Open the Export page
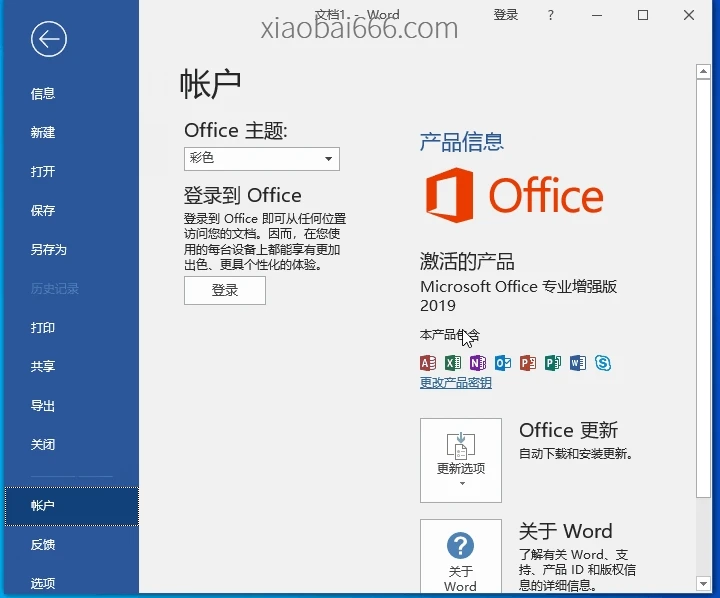This screenshot has height=598, width=720. click(x=71, y=406)
